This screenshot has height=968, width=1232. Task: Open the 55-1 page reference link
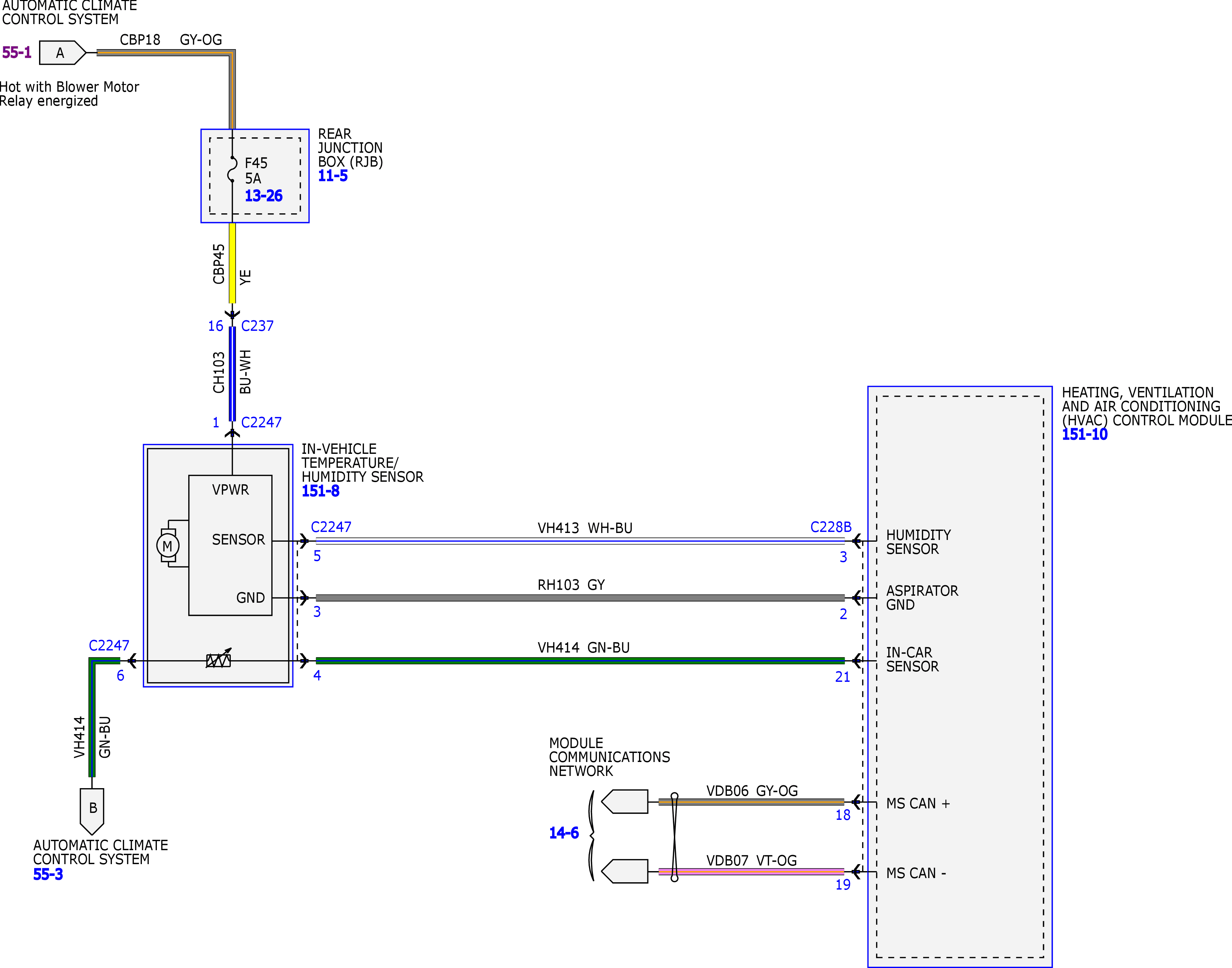coord(16,53)
